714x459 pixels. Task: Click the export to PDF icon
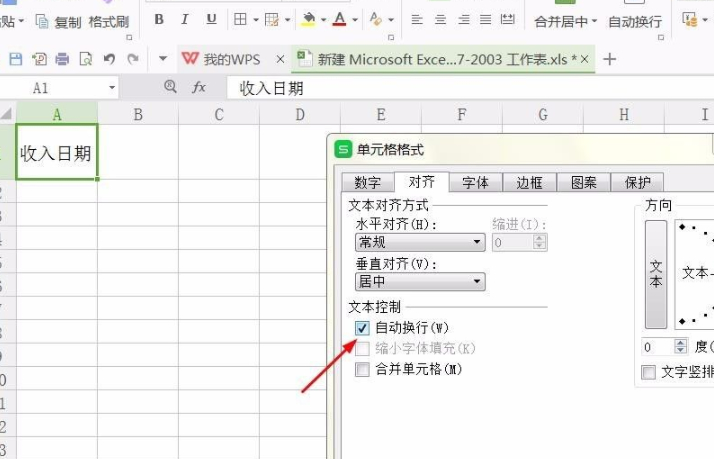click(39, 59)
